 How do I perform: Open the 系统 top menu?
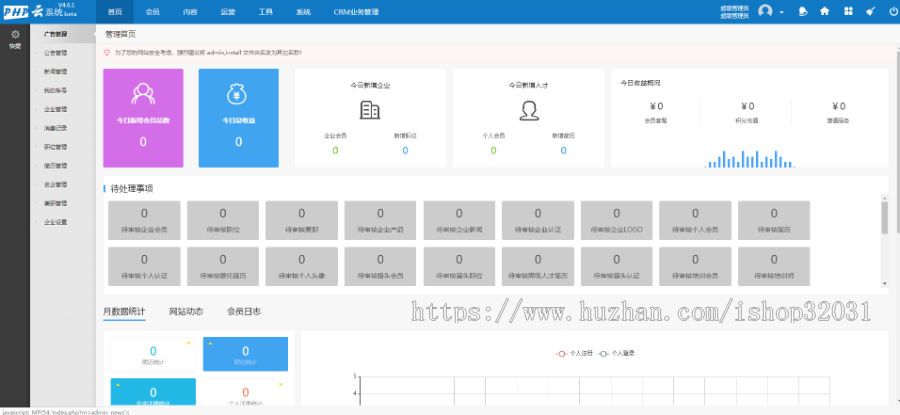click(304, 11)
